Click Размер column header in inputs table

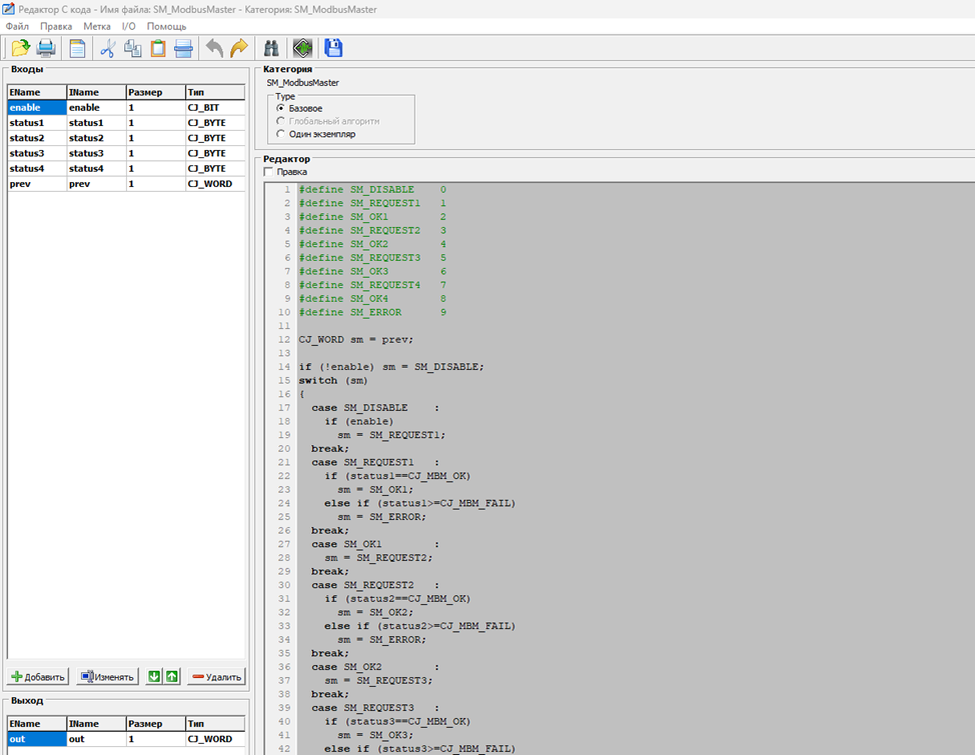point(155,92)
